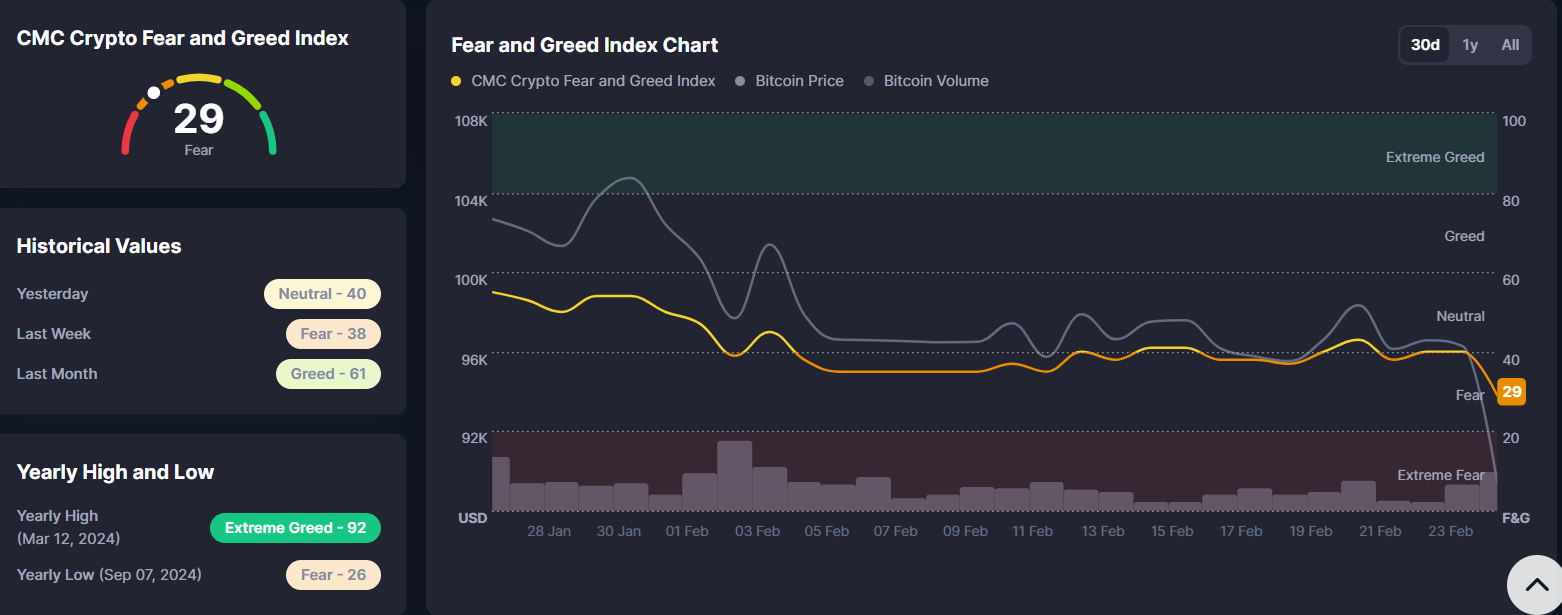
Task: Click the Fear label under the gauge
Action: click(199, 150)
